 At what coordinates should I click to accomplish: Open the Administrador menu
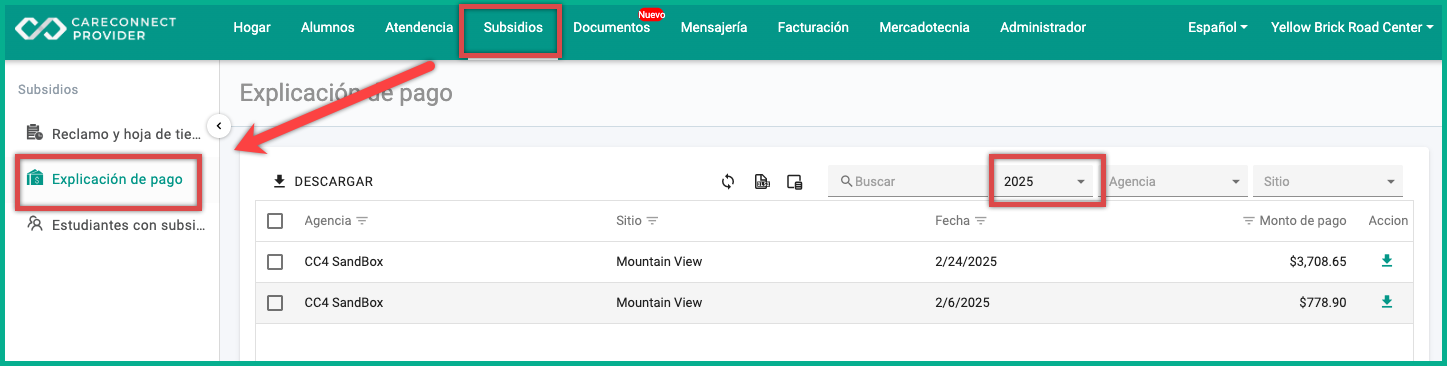pyautogui.click(x=1043, y=28)
